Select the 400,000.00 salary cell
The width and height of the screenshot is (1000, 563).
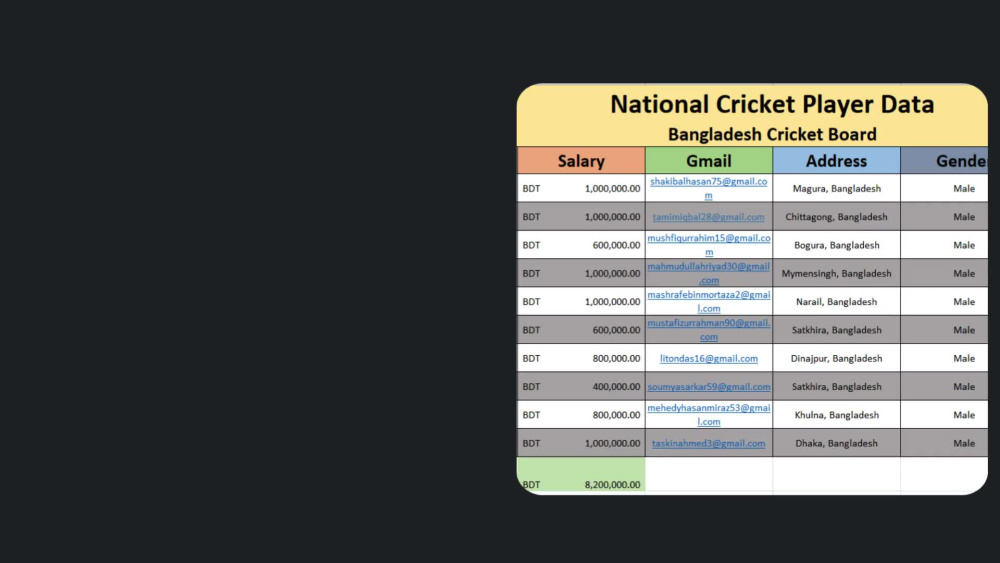point(581,386)
